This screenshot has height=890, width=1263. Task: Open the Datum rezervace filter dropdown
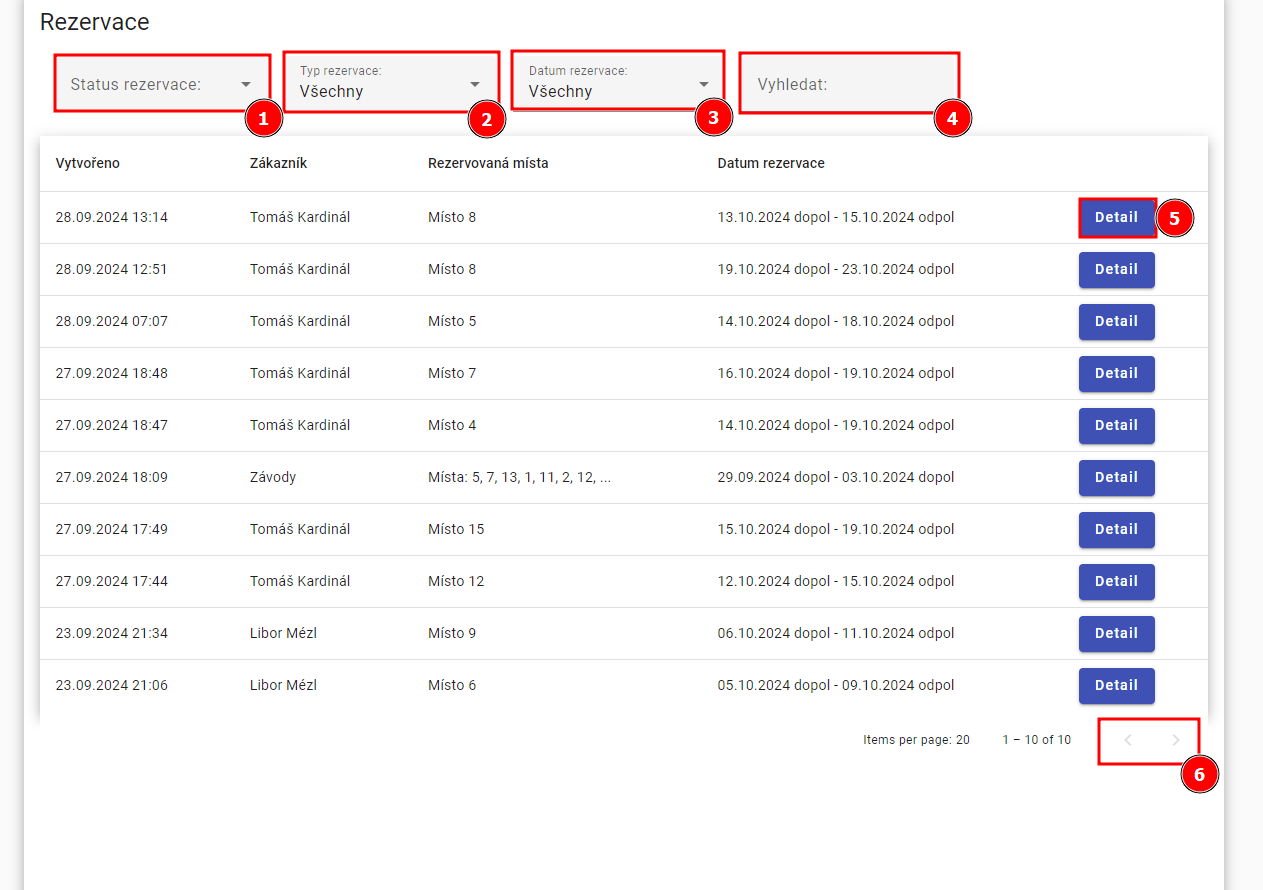point(608,84)
